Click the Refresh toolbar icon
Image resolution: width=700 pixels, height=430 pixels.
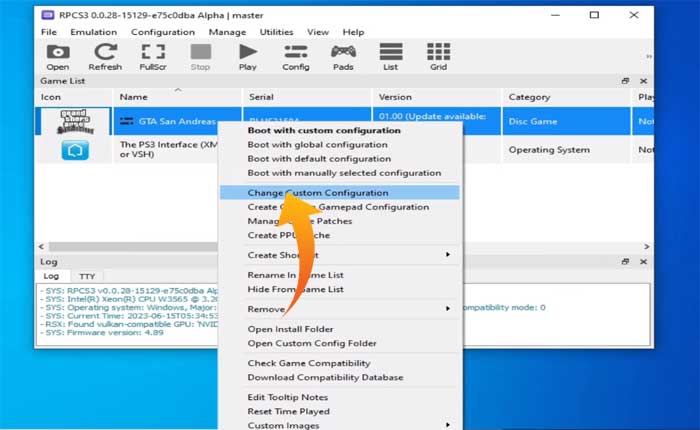point(105,56)
